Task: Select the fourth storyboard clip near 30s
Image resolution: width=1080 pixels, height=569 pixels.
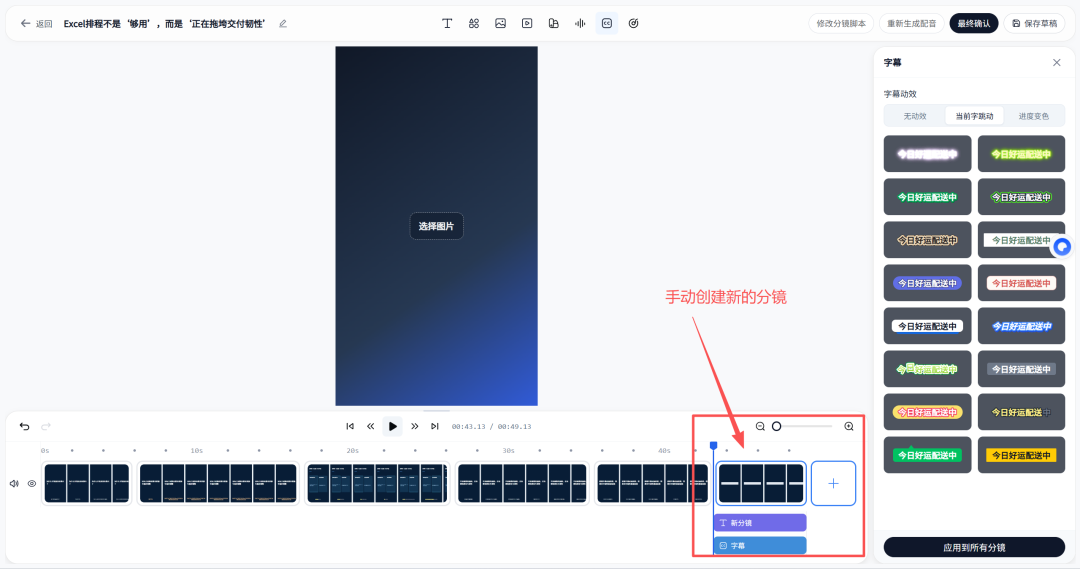Action: tap(522, 483)
